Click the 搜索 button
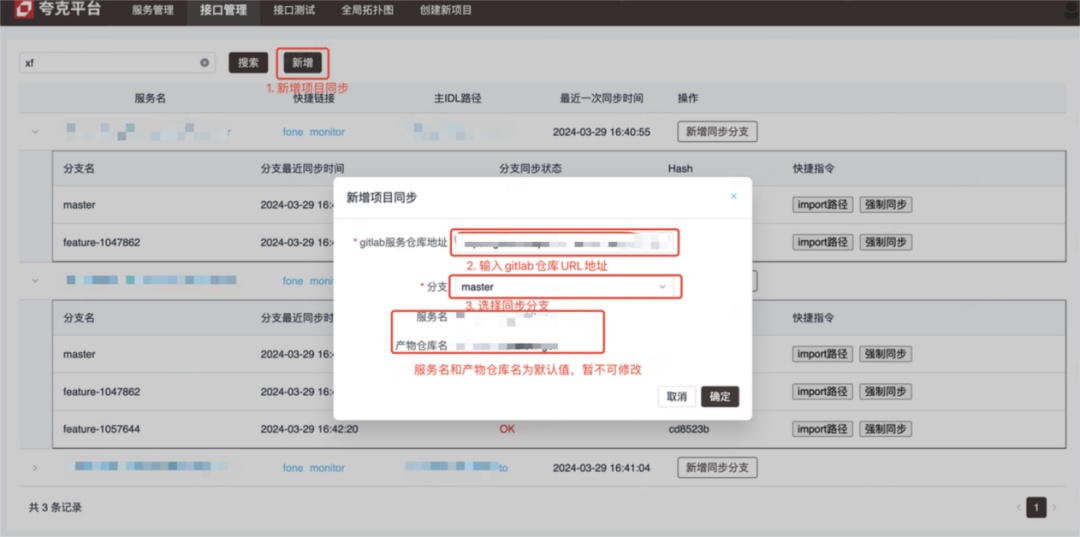The height and width of the screenshot is (537, 1080). click(x=248, y=63)
